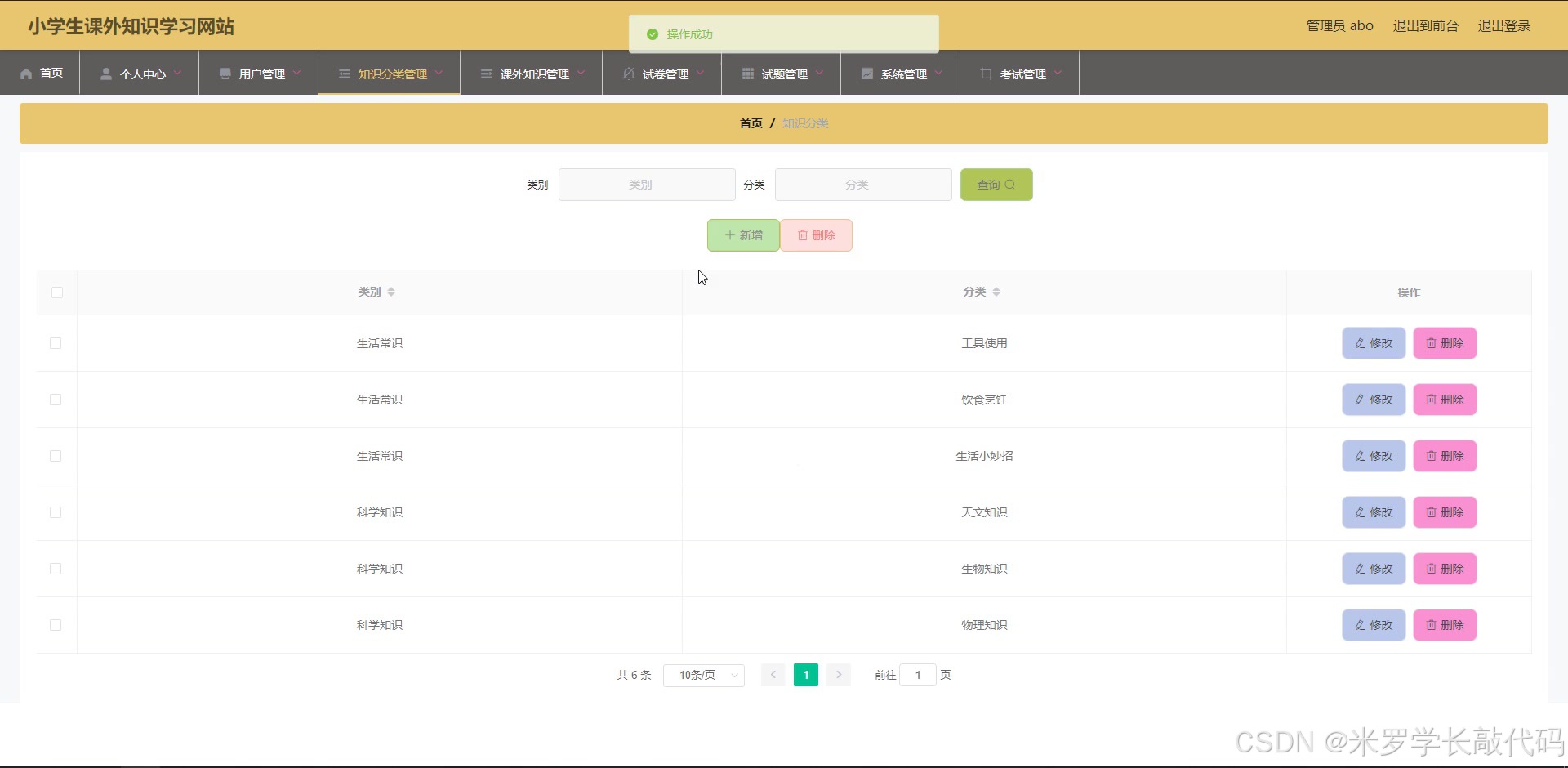Click the chart icon beside 系统管理
The height and width of the screenshot is (768, 1568).
pyautogui.click(x=867, y=74)
